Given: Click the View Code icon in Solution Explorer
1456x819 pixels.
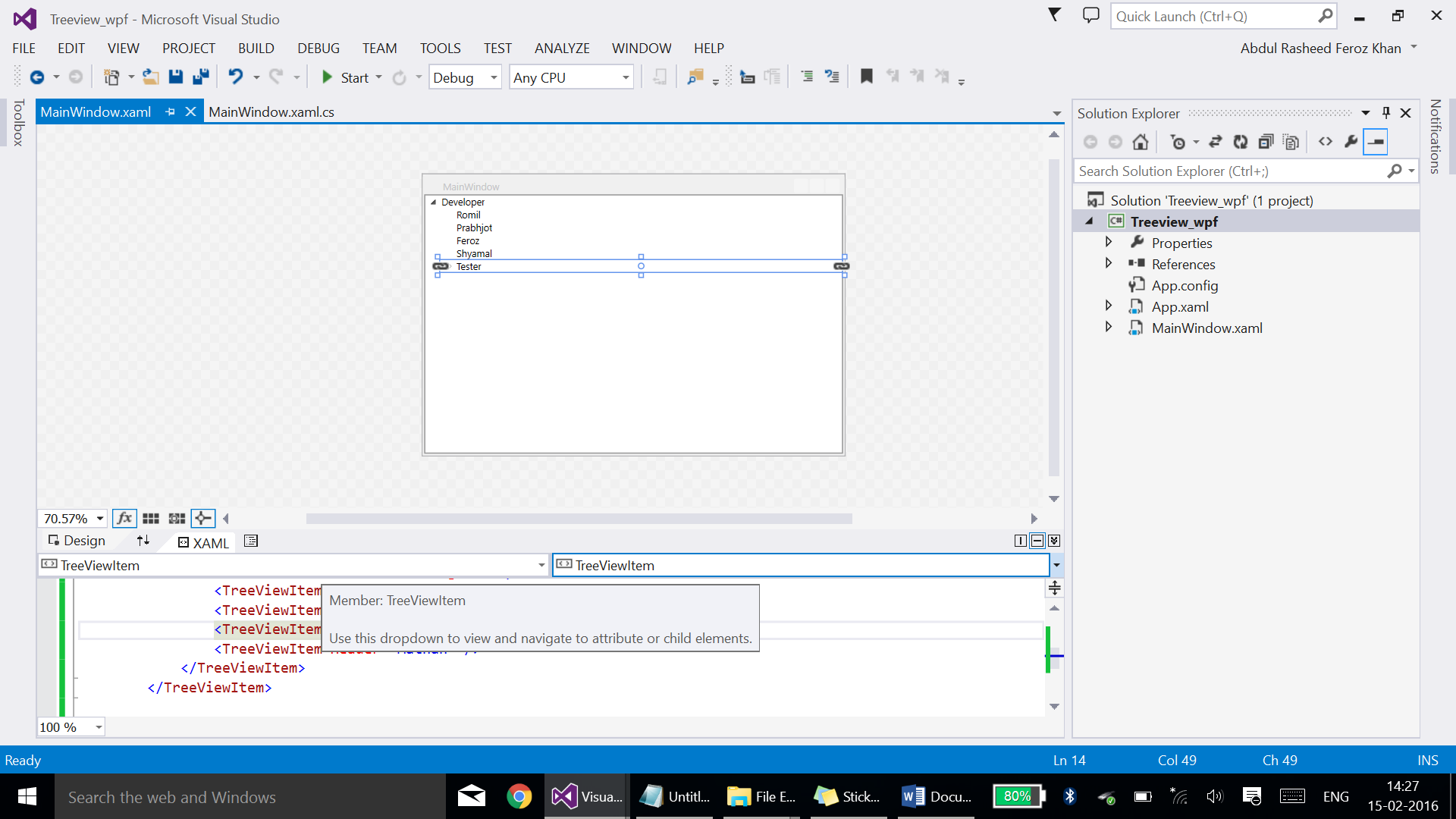Looking at the screenshot, I should coord(1326,142).
